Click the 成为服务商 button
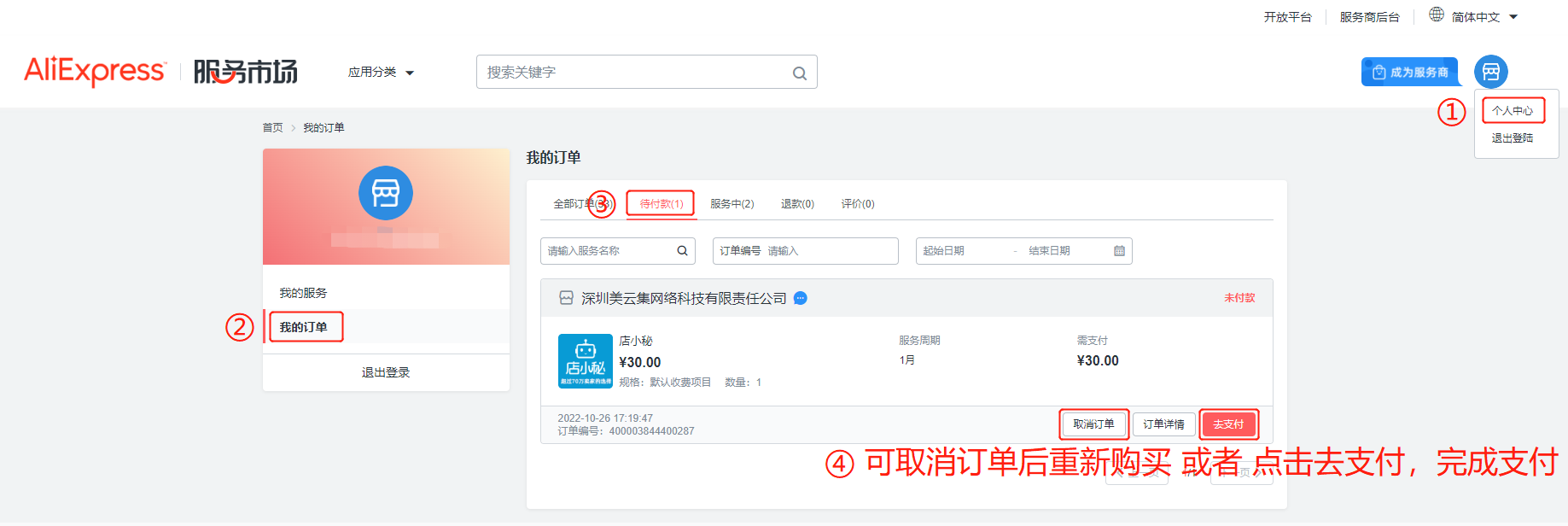Image resolution: width=1568 pixels, height=526 pixels. click(1409, 72)
